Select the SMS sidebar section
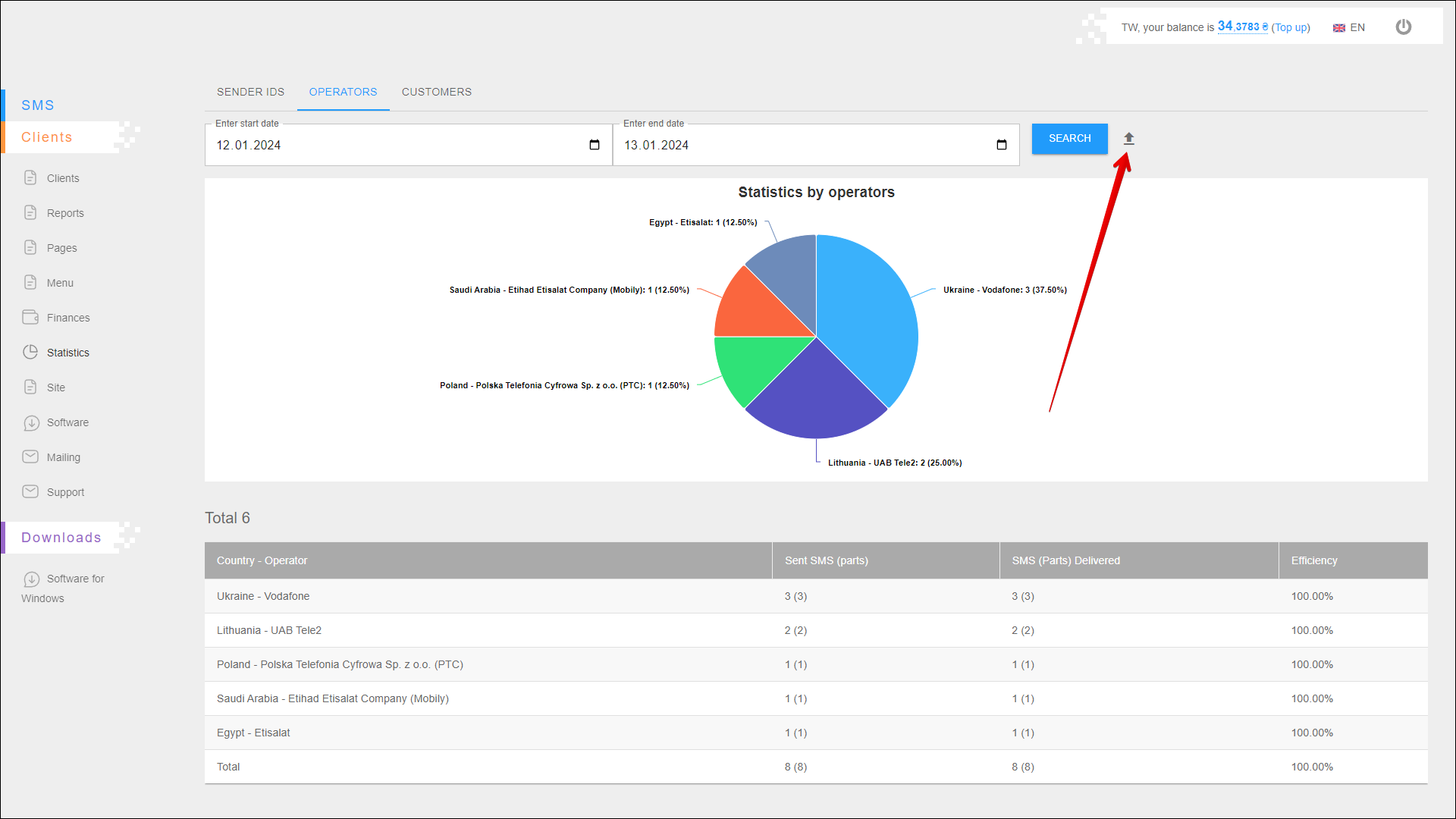The width and height of the screenshot is (1456, 819). click(x=38, y=105)
